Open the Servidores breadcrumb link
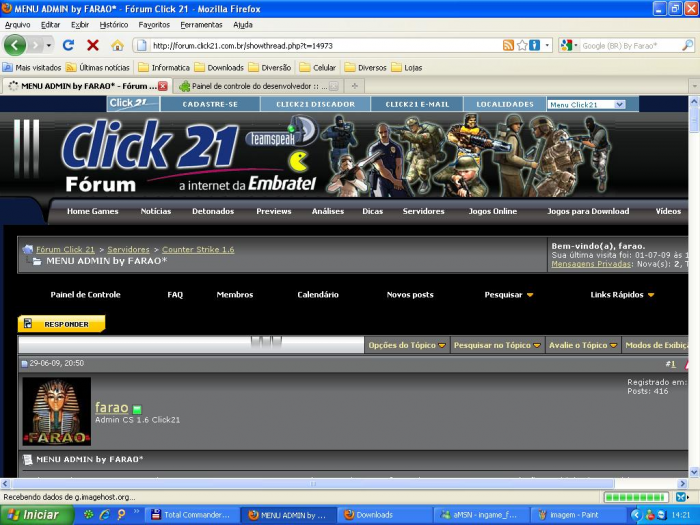 (128, 250)
